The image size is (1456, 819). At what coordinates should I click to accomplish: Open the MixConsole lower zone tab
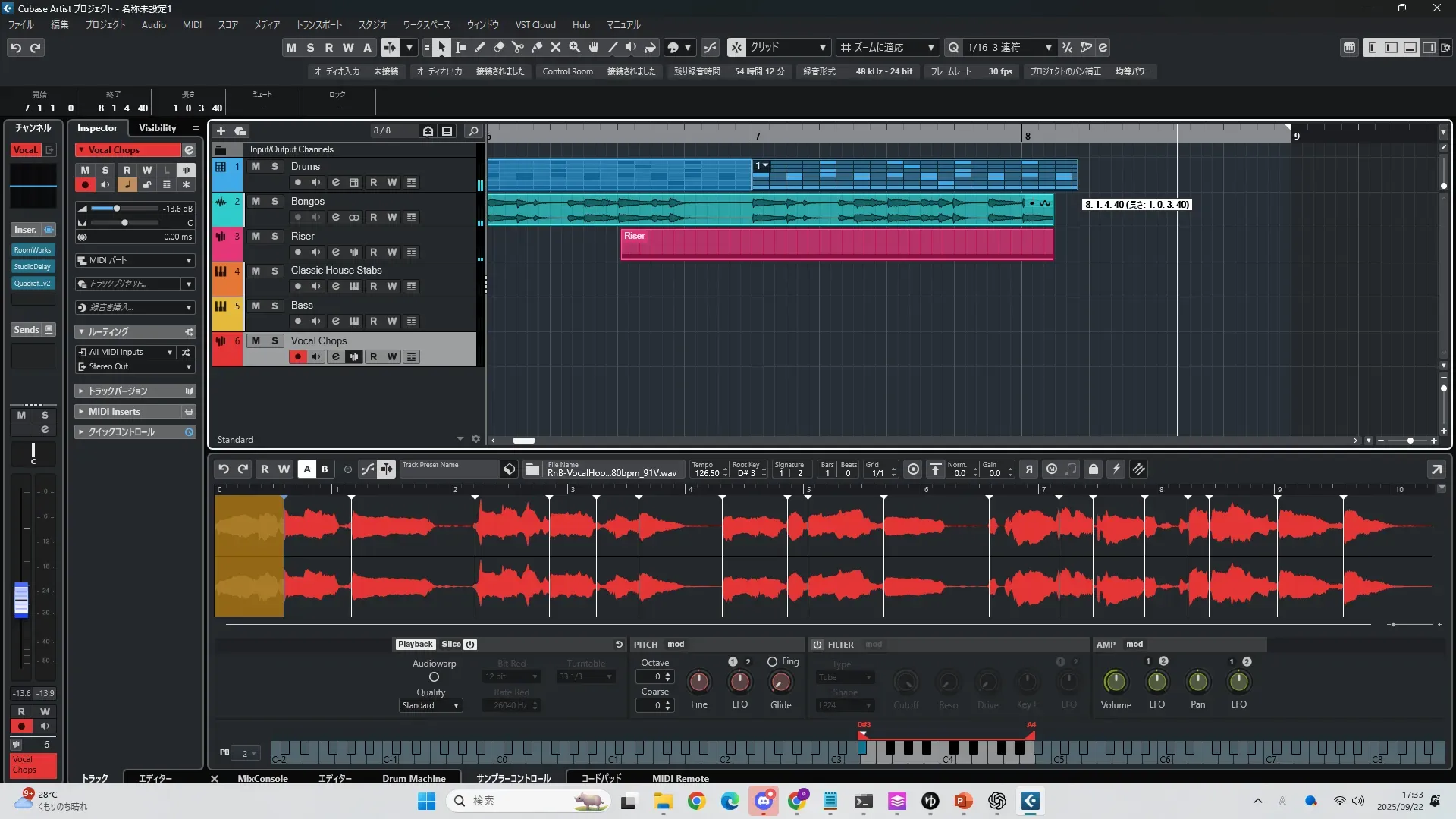[262, 778]
